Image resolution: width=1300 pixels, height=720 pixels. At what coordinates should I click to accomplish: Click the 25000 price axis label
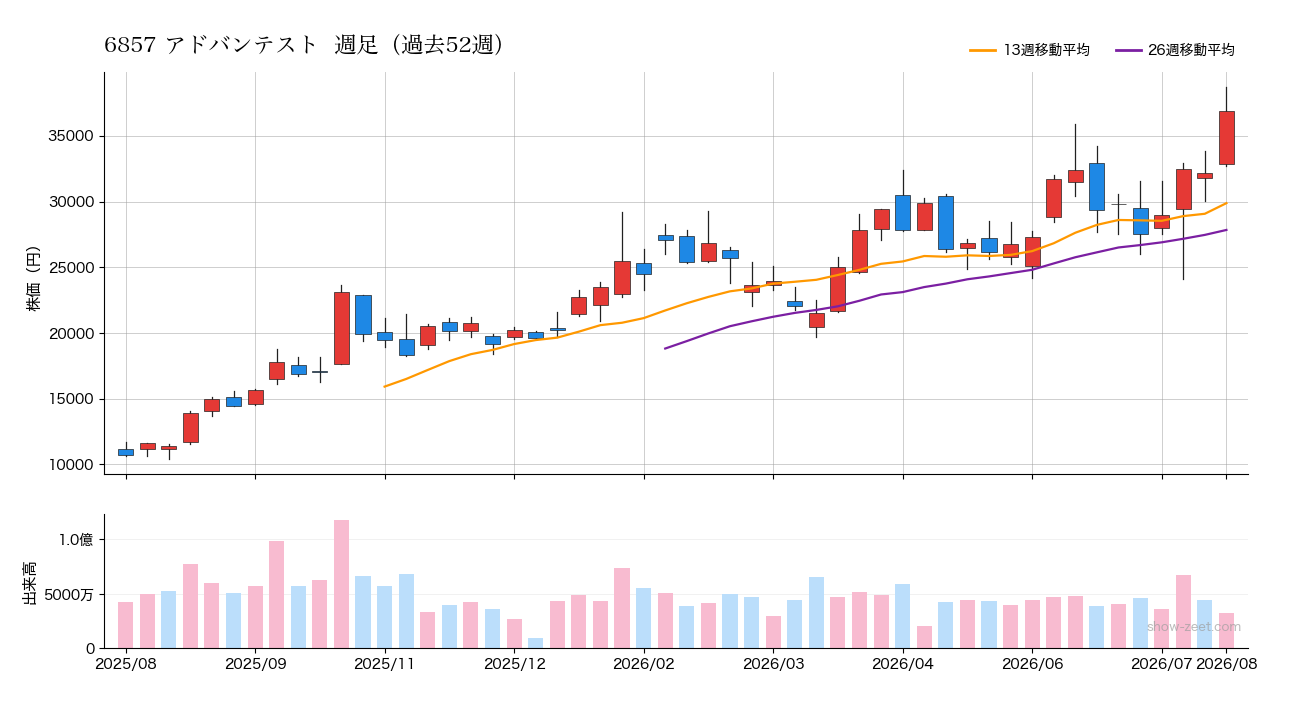click(72, 268)
